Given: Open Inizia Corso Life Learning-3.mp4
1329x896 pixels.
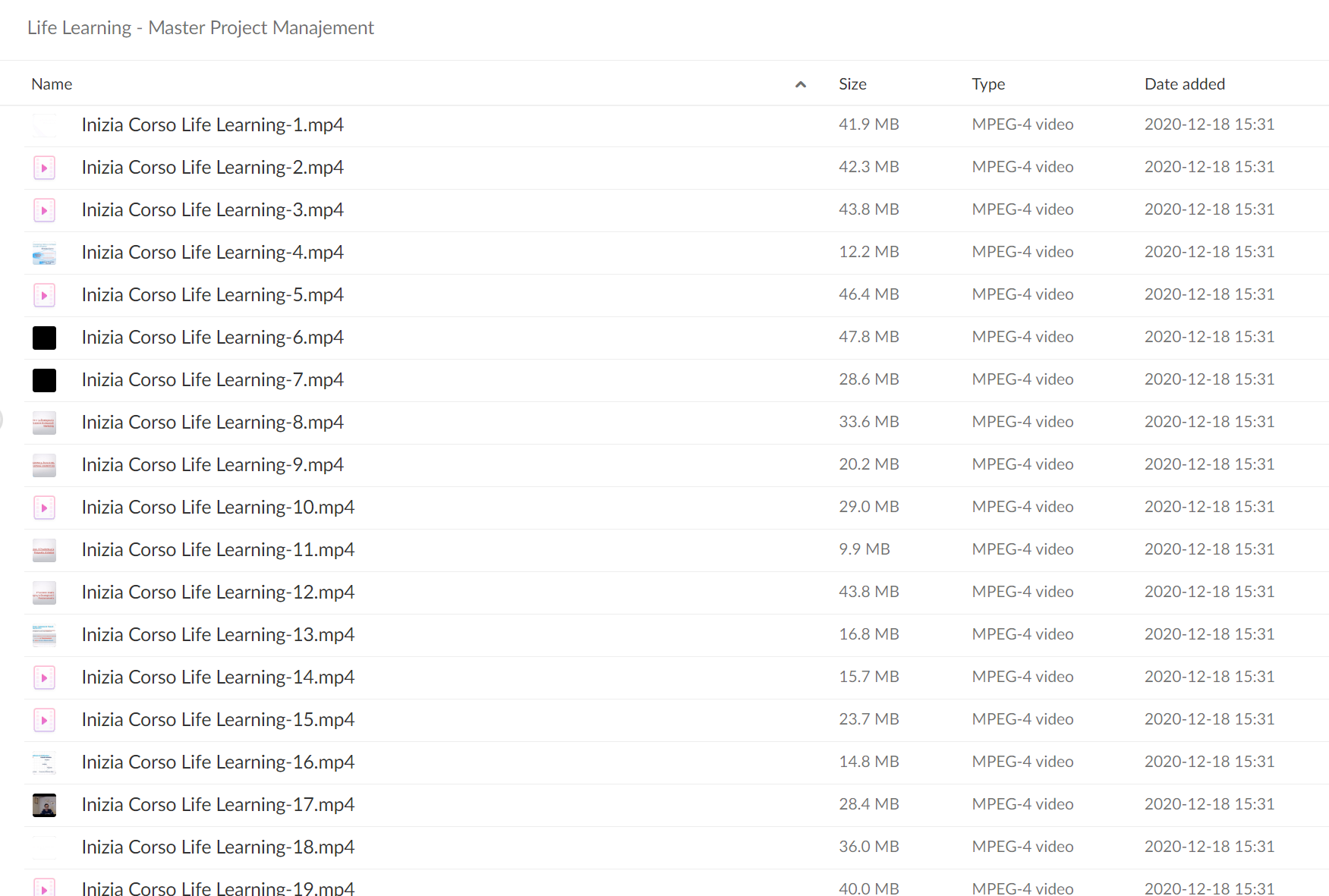Looking at the screenshot, I should (213, 210).
